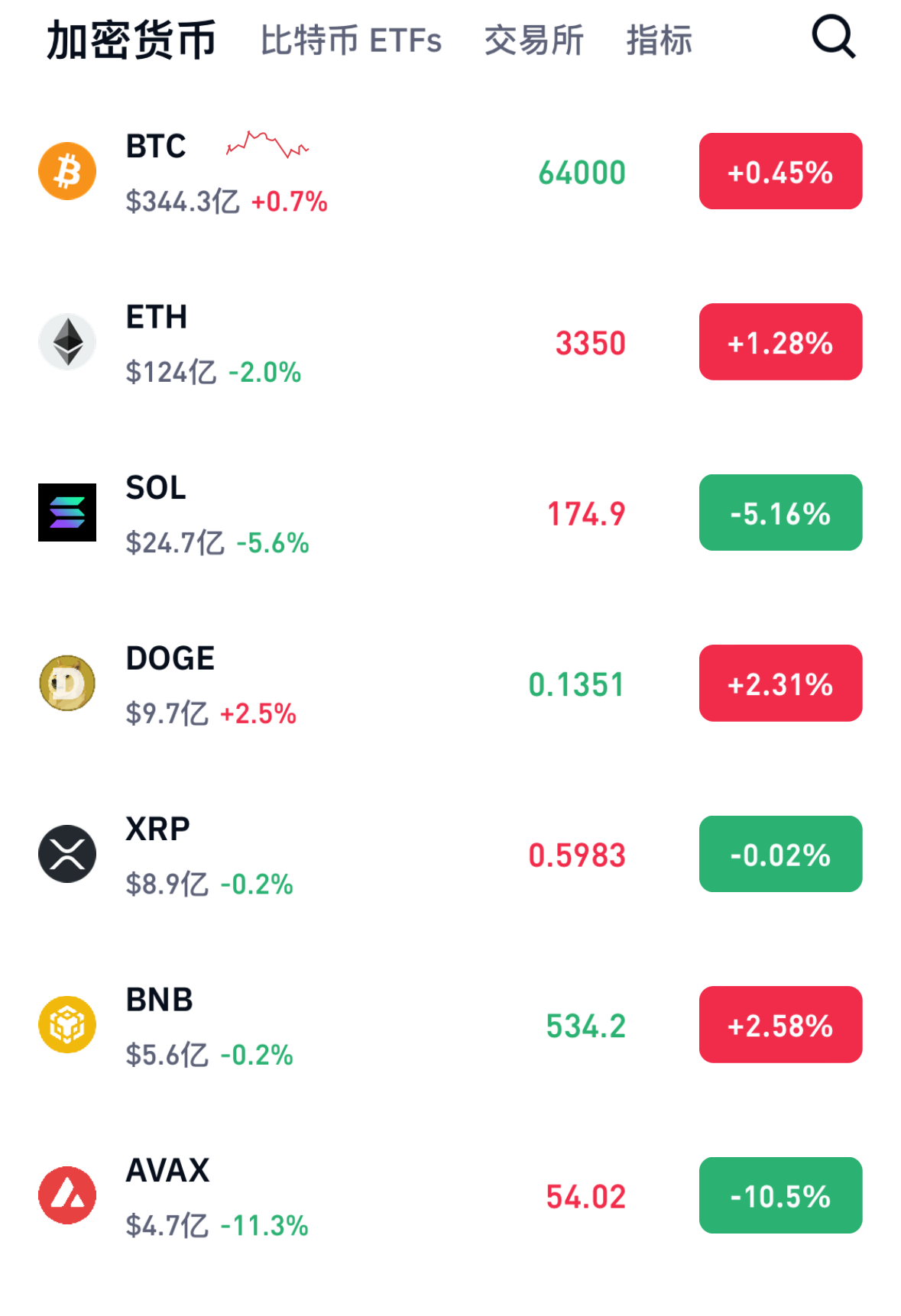Toggle the AVAX -10.5% change badge
Screen dimensions: 901x1316
780,1195
